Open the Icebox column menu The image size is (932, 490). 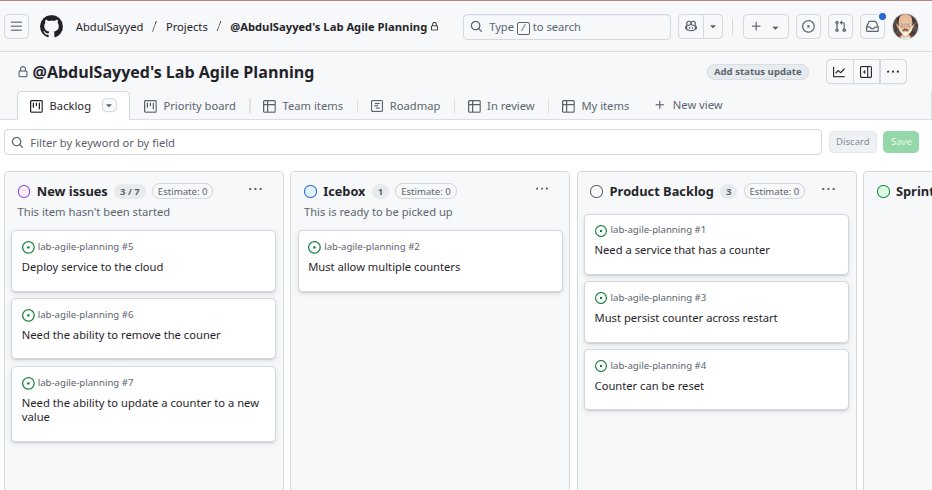pos(542,190)
